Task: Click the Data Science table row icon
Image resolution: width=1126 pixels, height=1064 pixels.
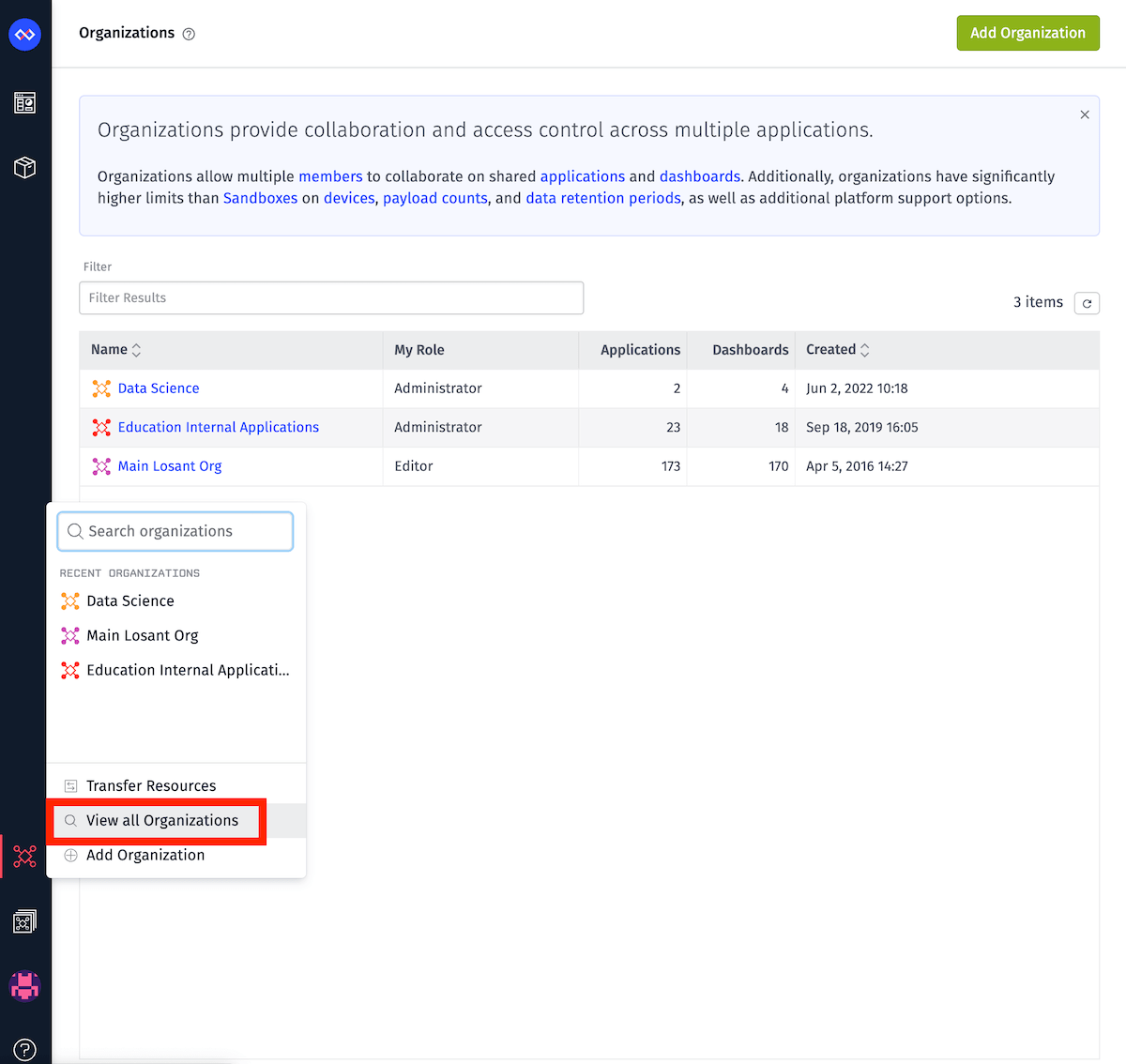Action: click(101, 388)
